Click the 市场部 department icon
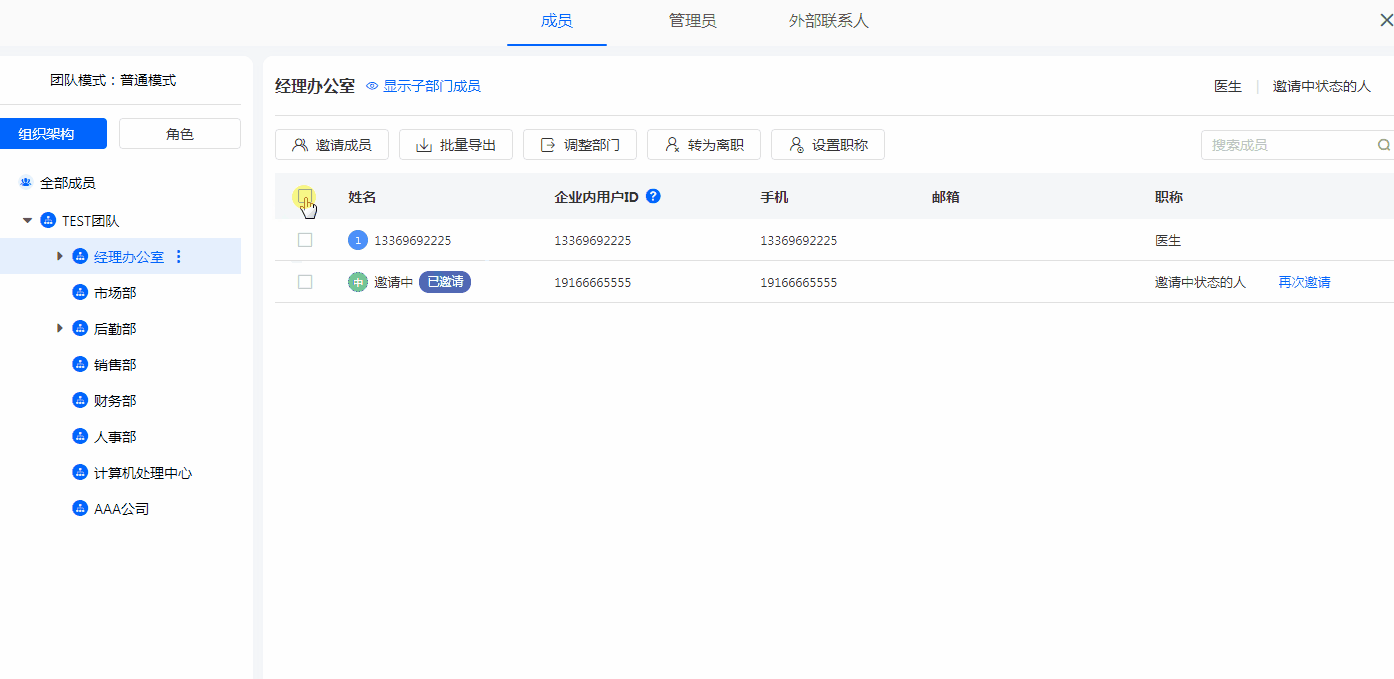 click(x=81, y=293)
